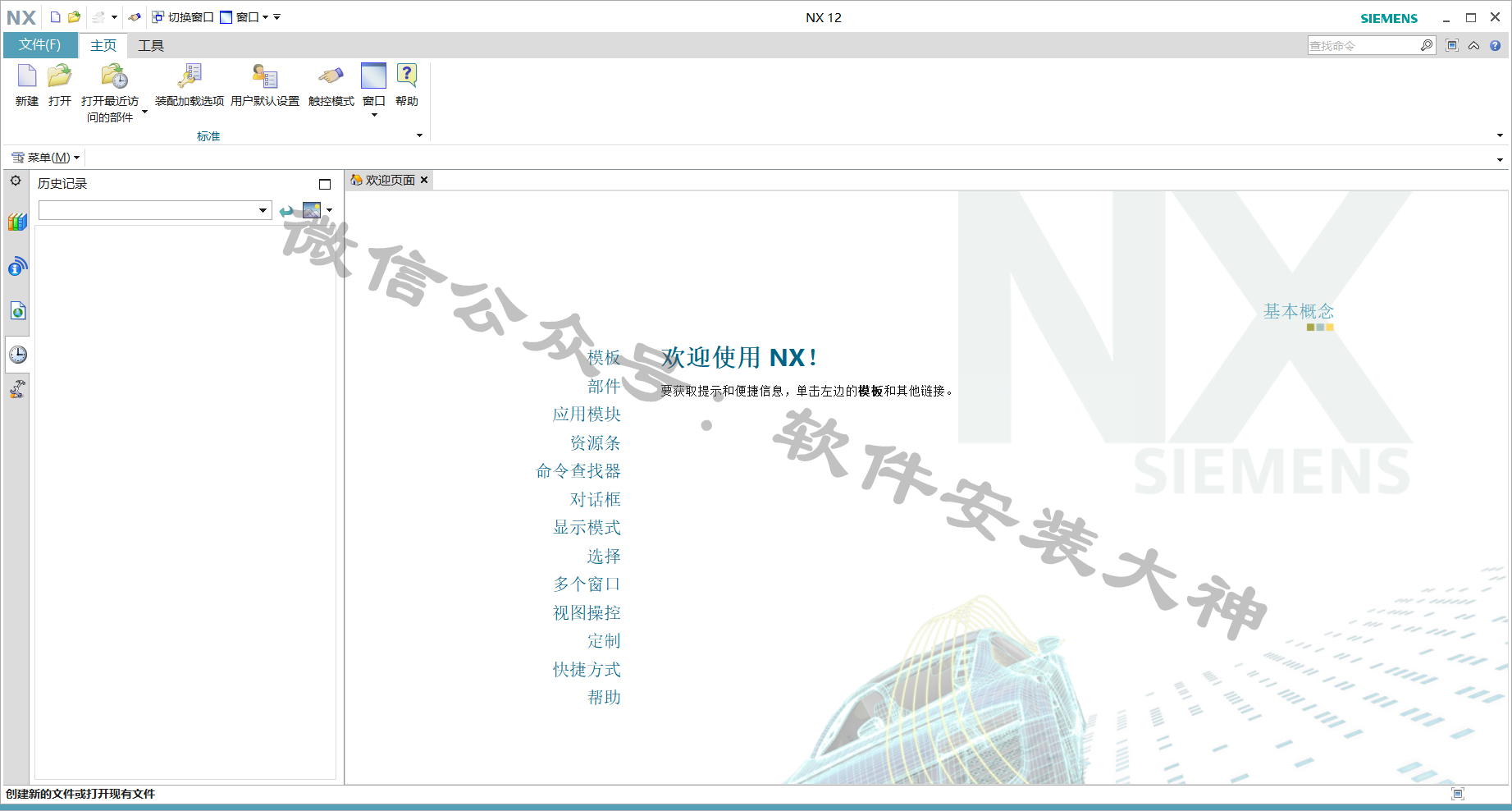Image resolution: width=1512 pixels, height=811 pixels.
Task: Click the 视图操控 link
Action: [x=587, y=613]
